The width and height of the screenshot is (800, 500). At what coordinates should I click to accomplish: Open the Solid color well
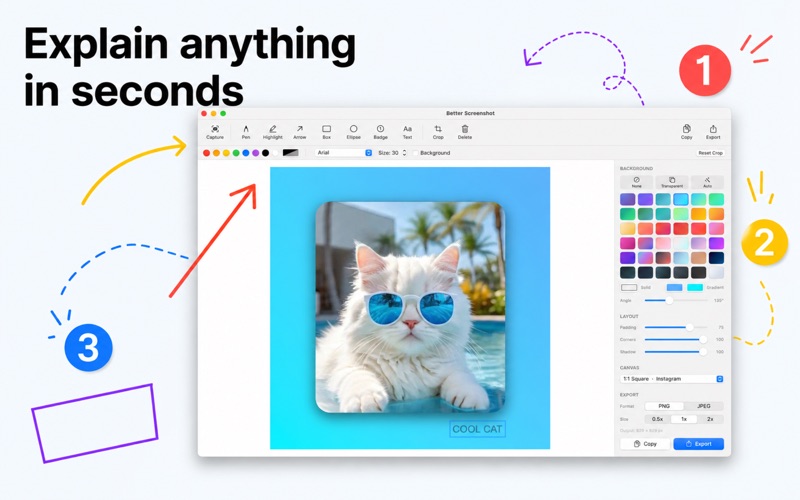[x=629, y=288]
